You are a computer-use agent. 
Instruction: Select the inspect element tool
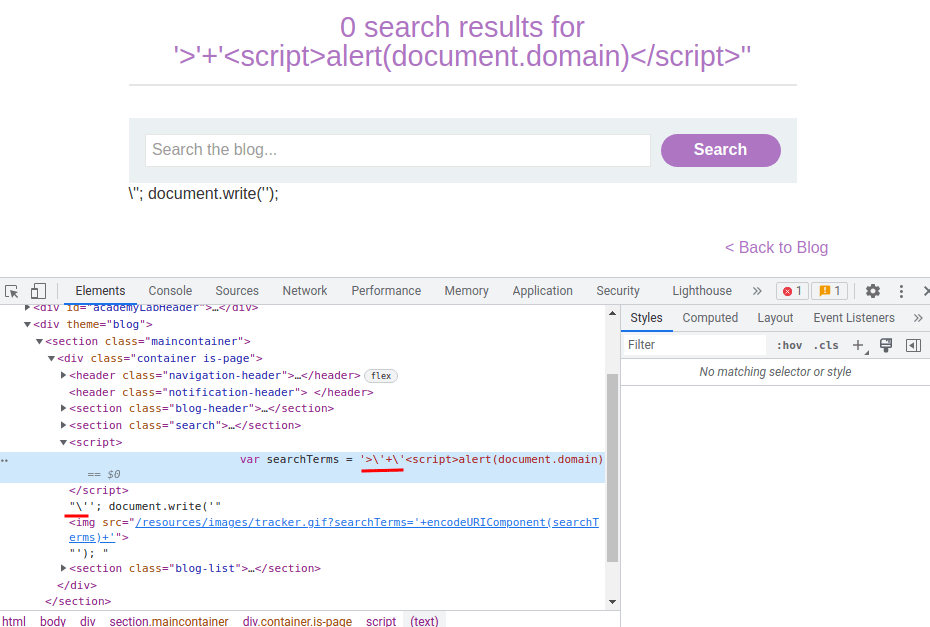pyautogui.click(x=11, y=291)
